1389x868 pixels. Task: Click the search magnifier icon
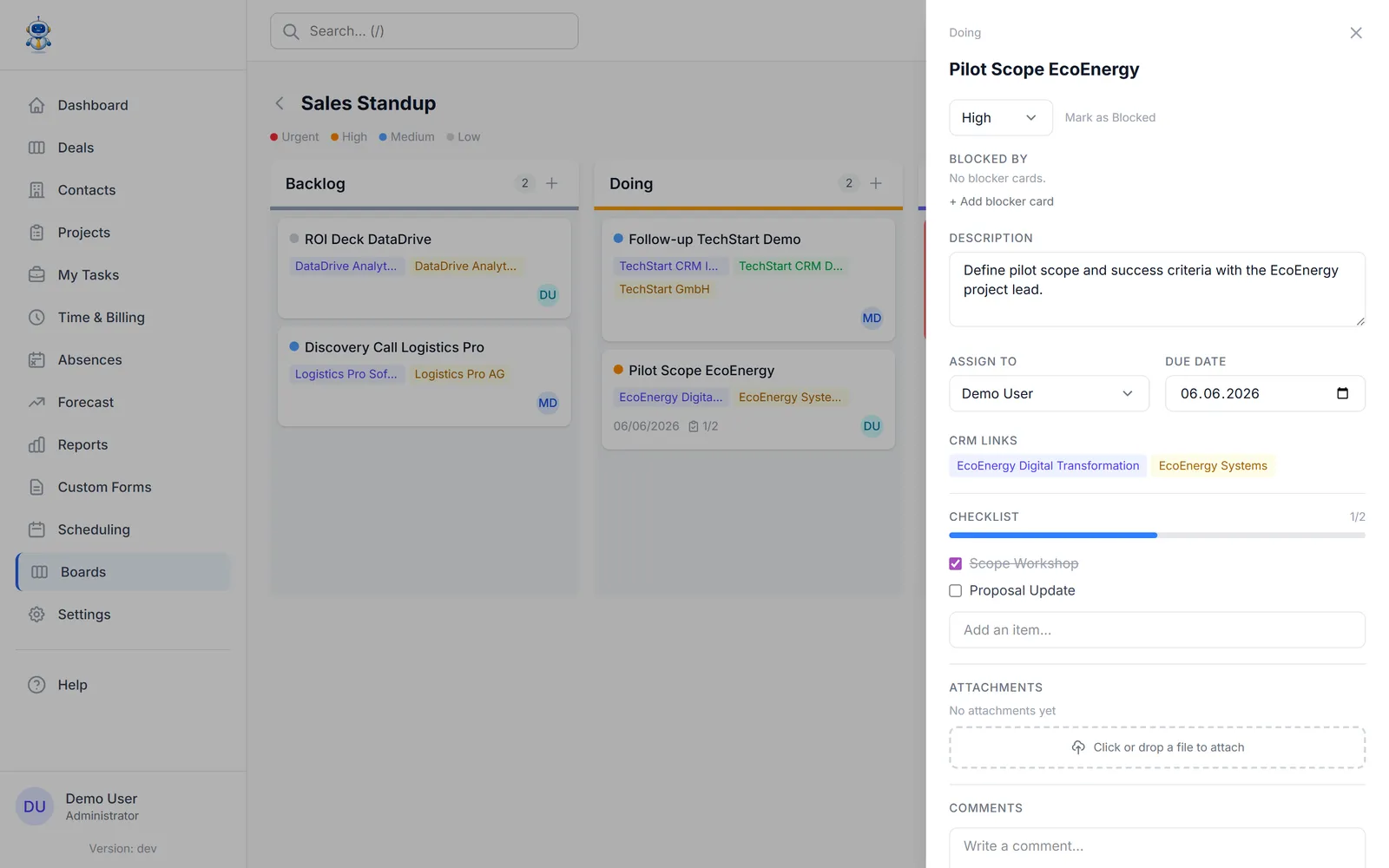pyautogui.click(x=292, y=31)
